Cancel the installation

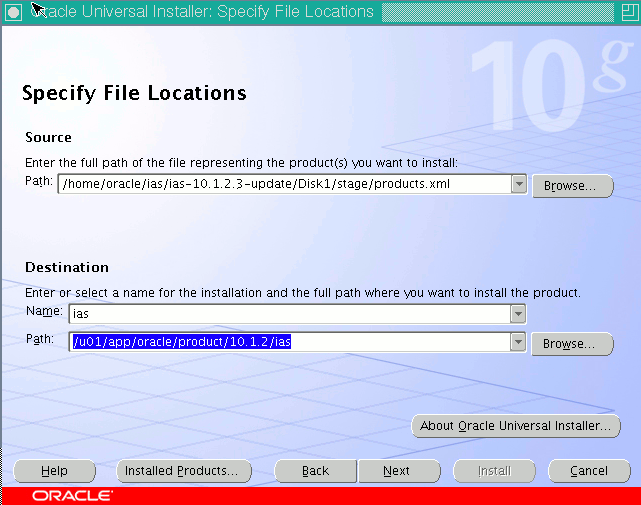589,471
